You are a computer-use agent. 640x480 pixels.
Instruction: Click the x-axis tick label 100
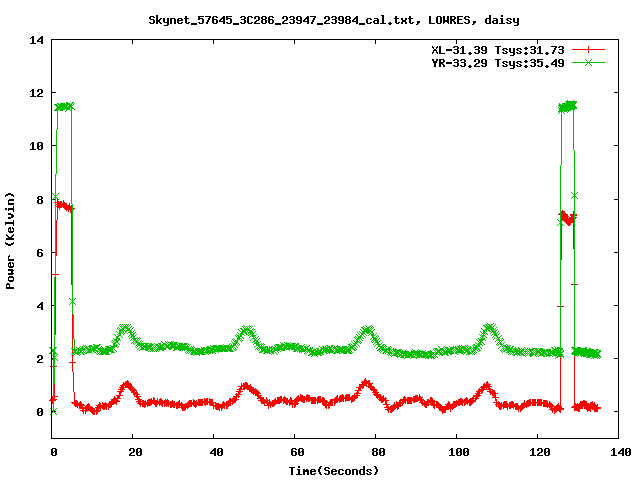(x=459, y=452)
